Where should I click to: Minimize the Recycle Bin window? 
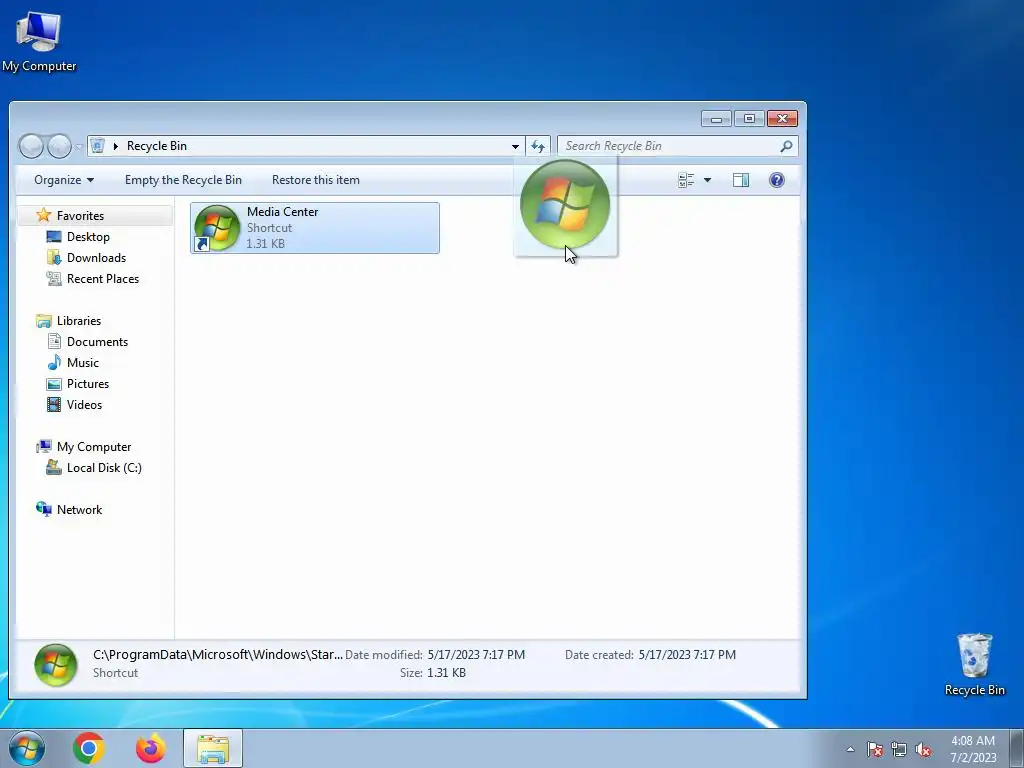point(716,119)
